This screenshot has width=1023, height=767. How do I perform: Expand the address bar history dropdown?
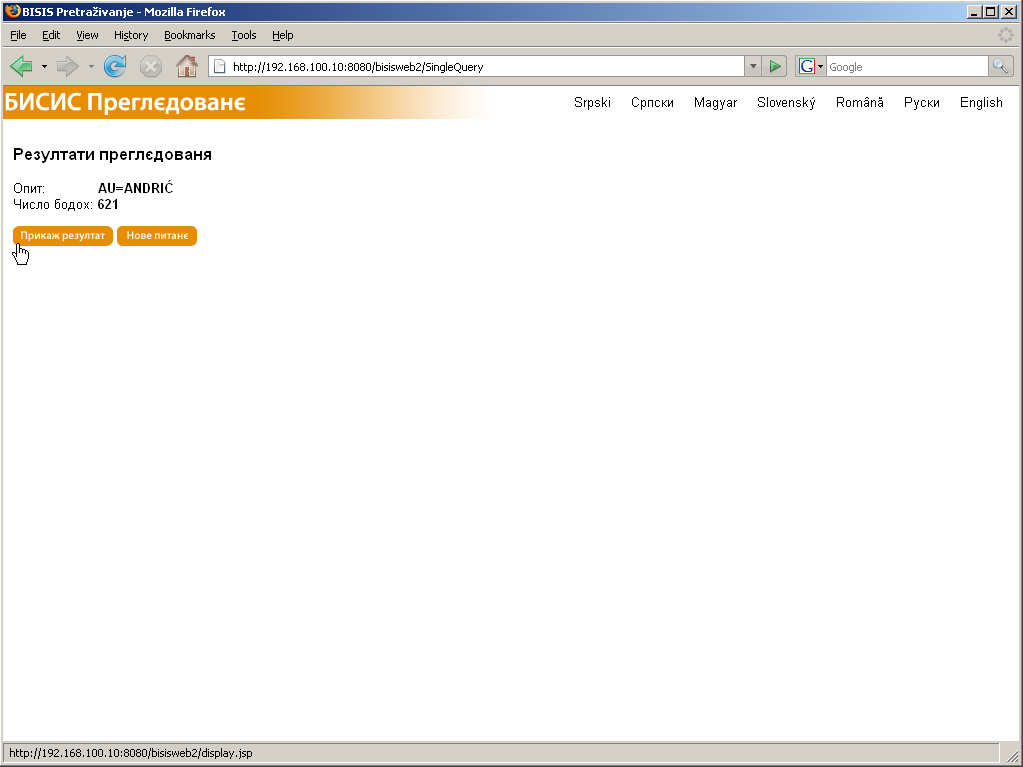click(x=753, y=67)
